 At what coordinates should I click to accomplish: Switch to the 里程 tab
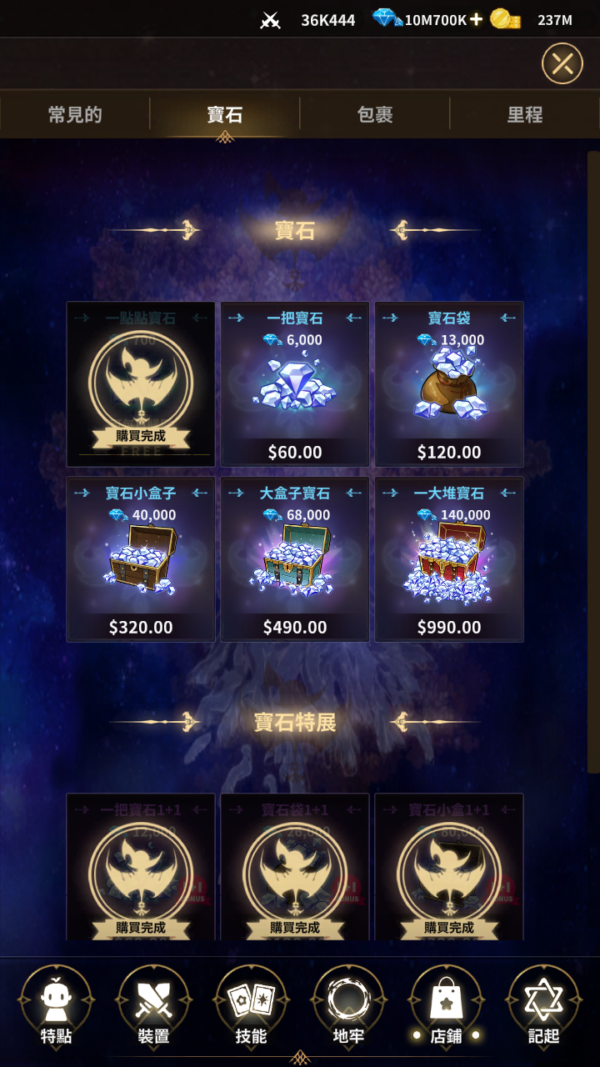point(524,114)
